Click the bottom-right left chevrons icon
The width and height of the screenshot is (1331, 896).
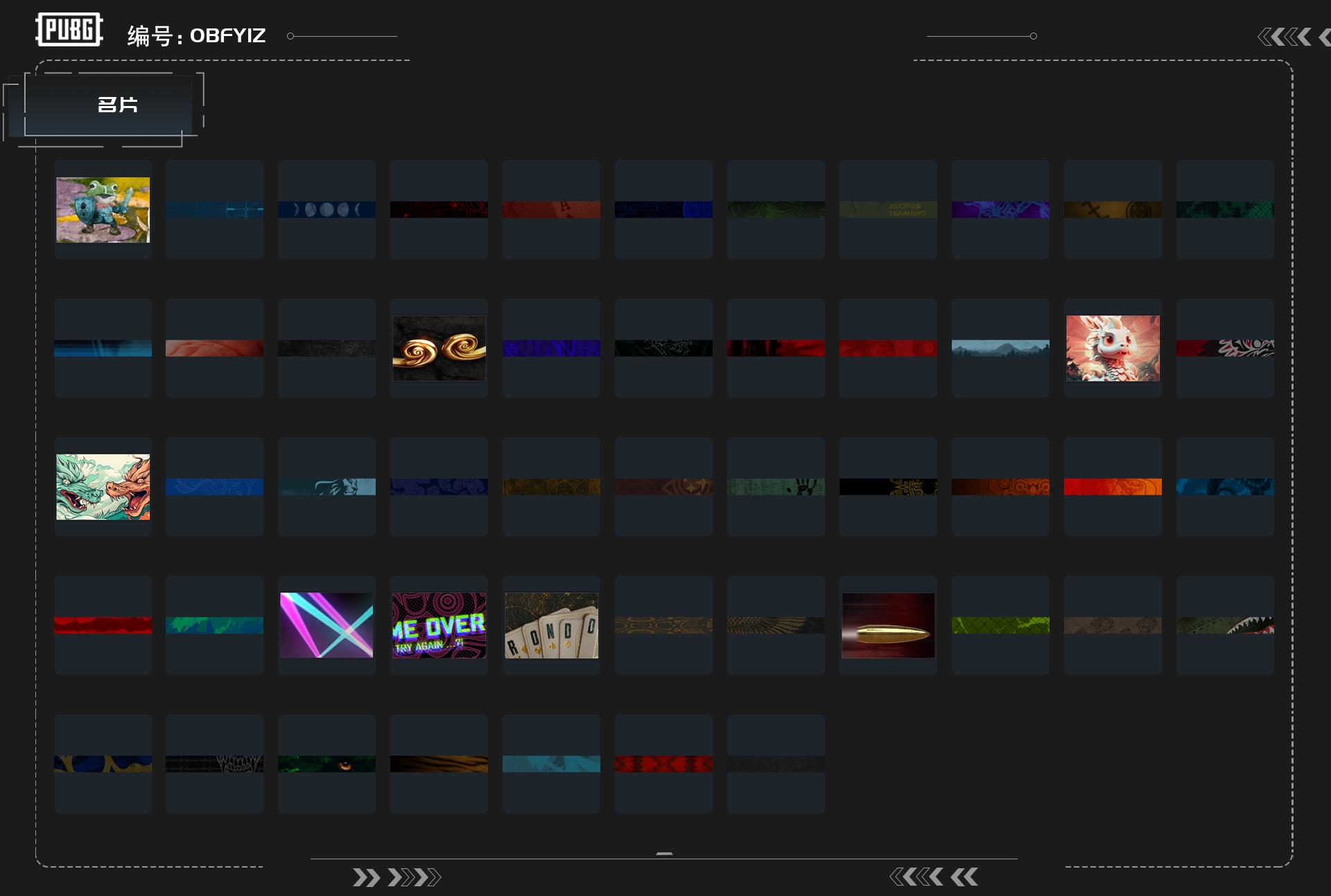933,877
